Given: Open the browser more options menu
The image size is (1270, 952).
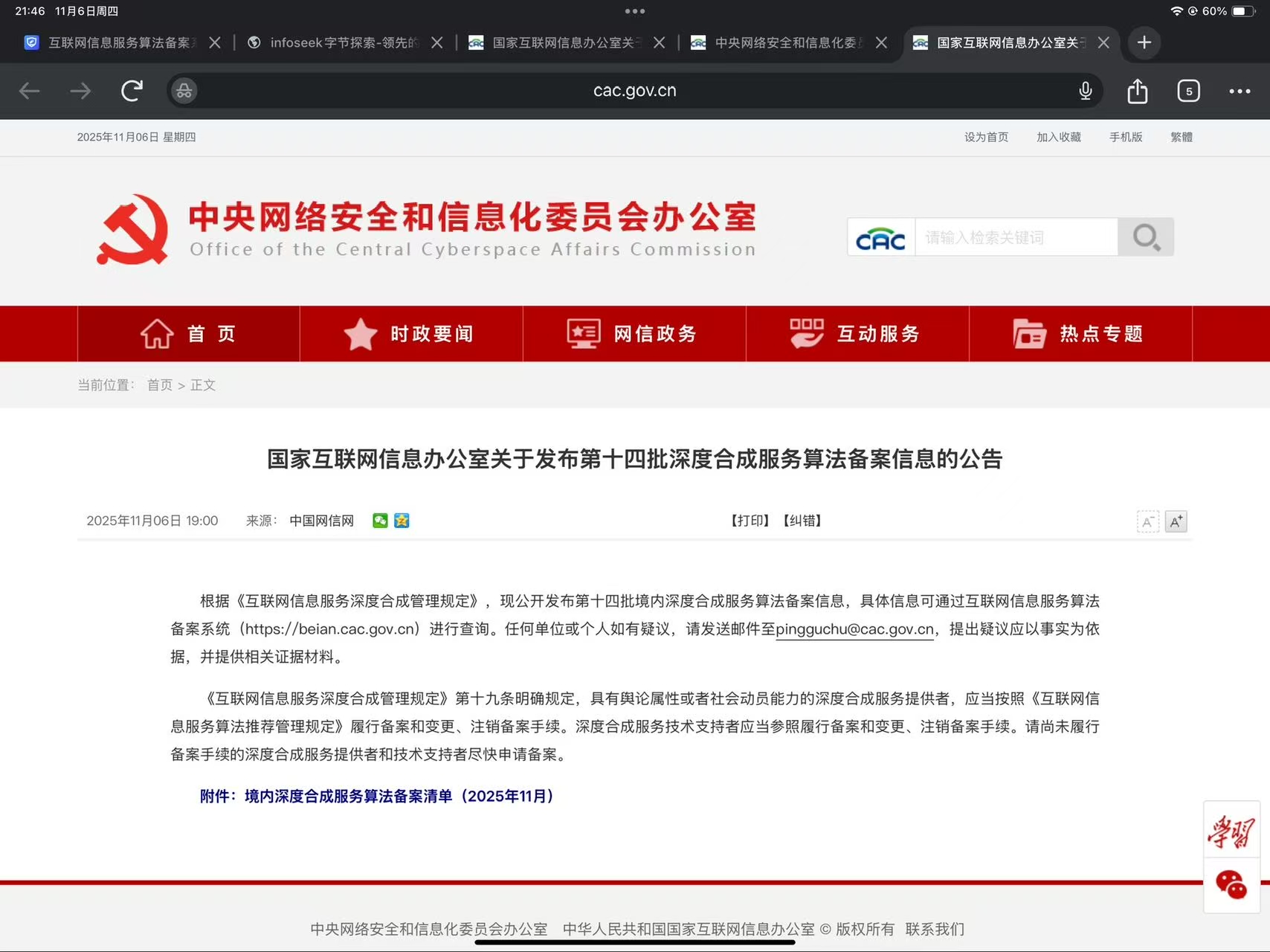Looking at the screenshot, I should click(1240, 91).
